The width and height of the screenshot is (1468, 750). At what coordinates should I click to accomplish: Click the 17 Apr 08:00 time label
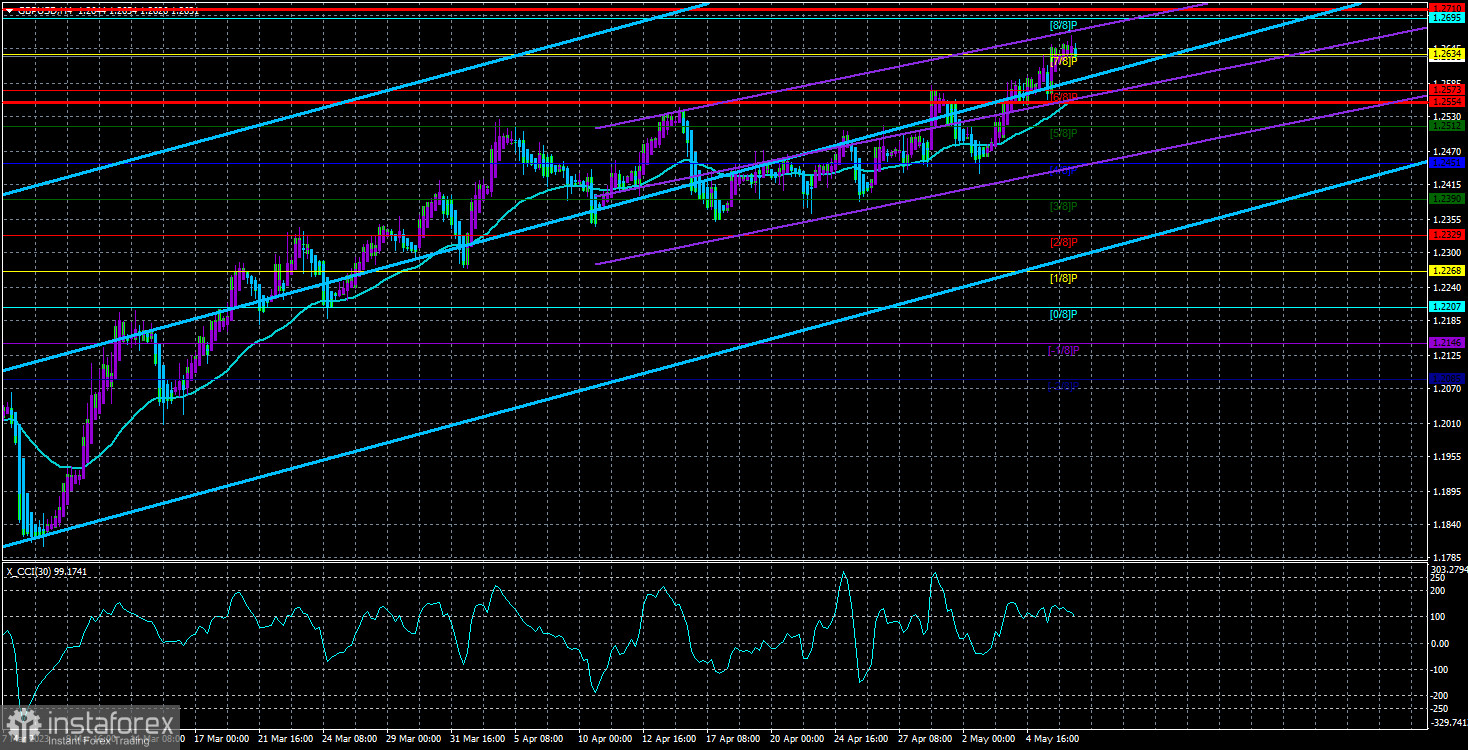click(x=734, y=740)
